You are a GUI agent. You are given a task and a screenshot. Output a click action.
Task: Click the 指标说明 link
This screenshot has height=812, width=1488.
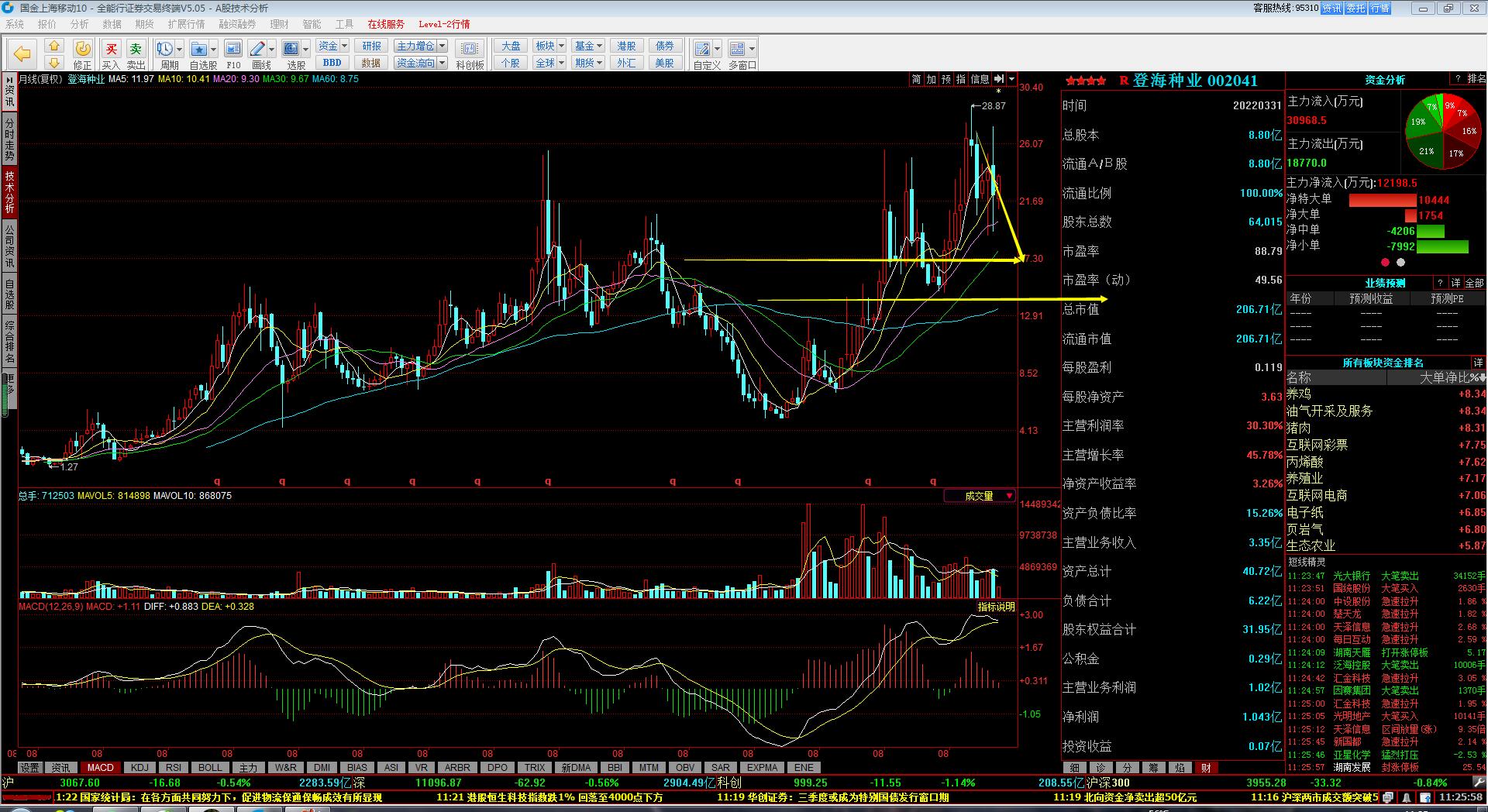pyautogui.click(x=996, y=607)
